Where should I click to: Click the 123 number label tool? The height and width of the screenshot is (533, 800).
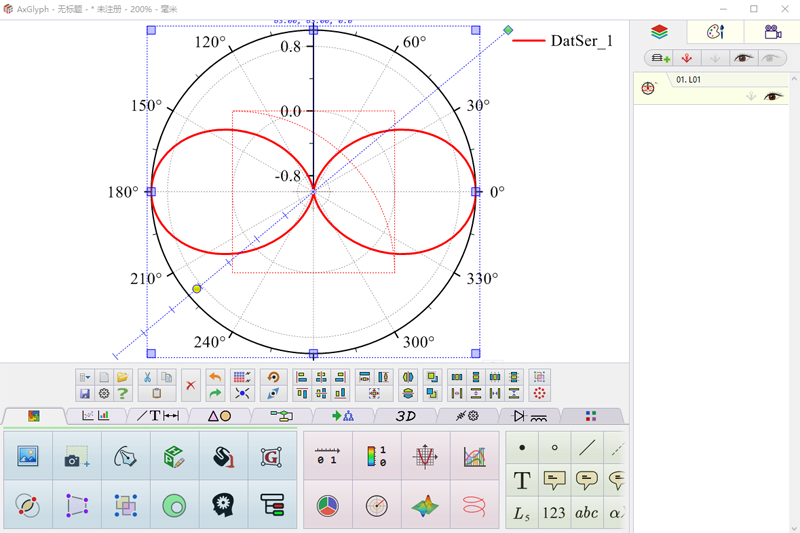click(554, 513)
